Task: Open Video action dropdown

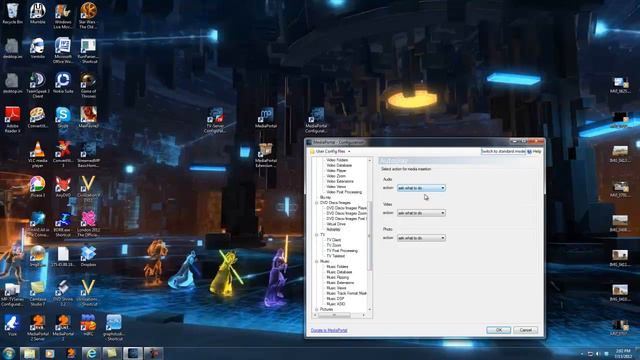Action: 421,213
